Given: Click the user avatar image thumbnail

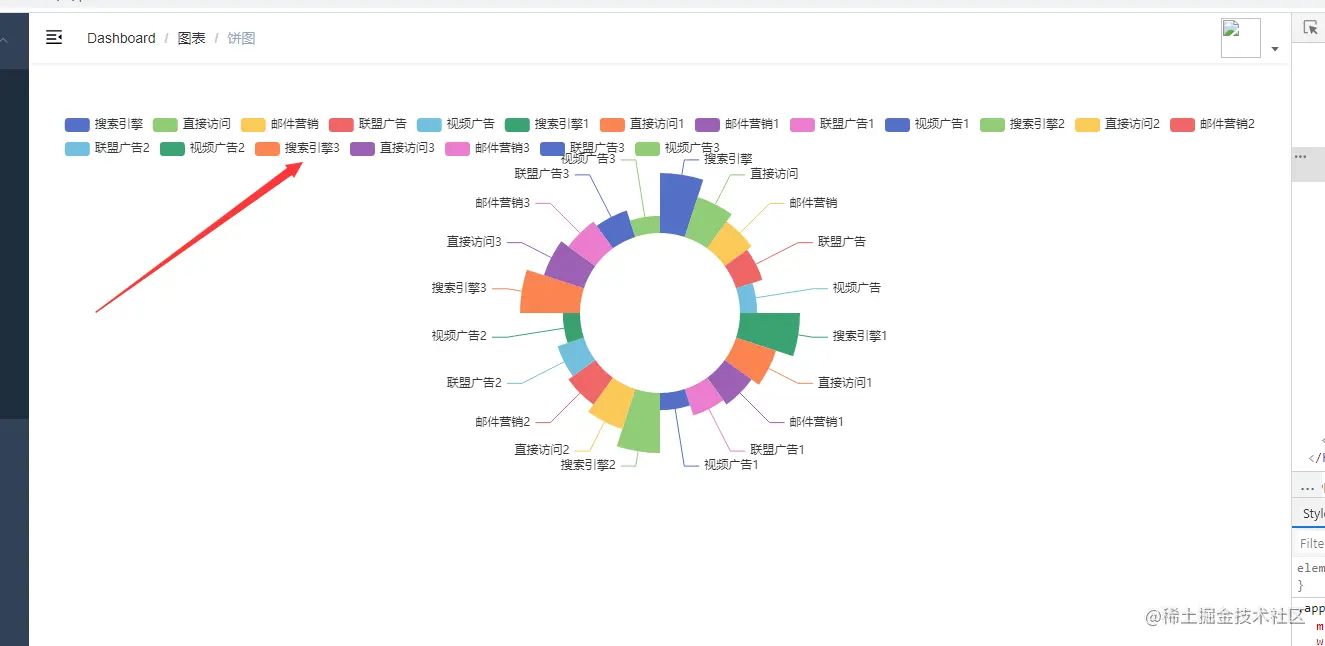Looking at the screenshot, I should tap(1240, 36).
